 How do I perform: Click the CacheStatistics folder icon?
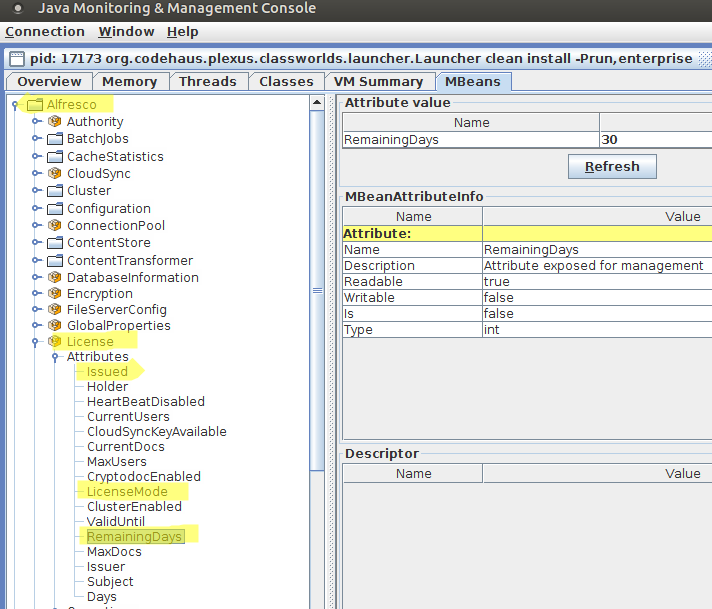coord(55,156)
